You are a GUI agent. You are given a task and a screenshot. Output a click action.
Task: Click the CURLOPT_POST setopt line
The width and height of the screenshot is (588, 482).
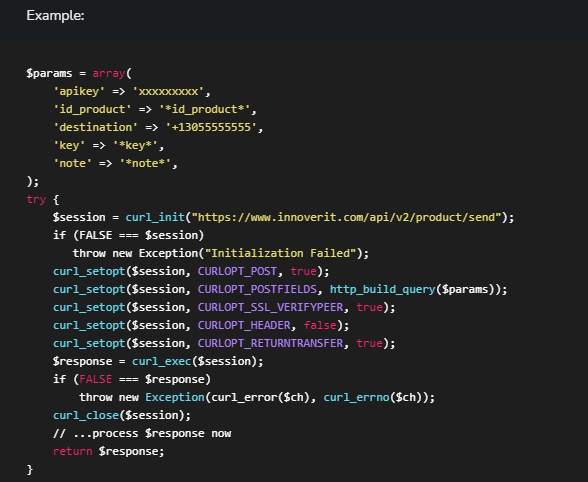(x=191, y=271)
